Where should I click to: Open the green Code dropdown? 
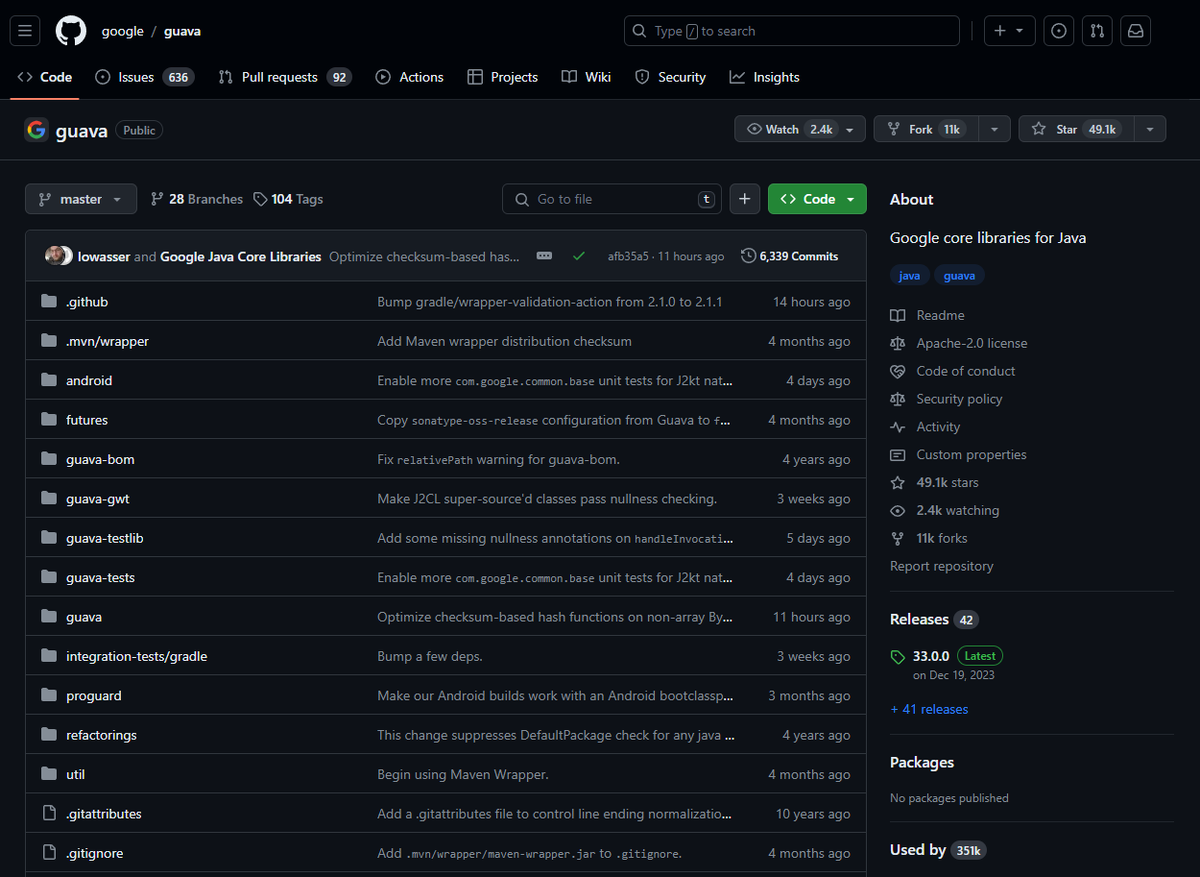pos(817,199)
